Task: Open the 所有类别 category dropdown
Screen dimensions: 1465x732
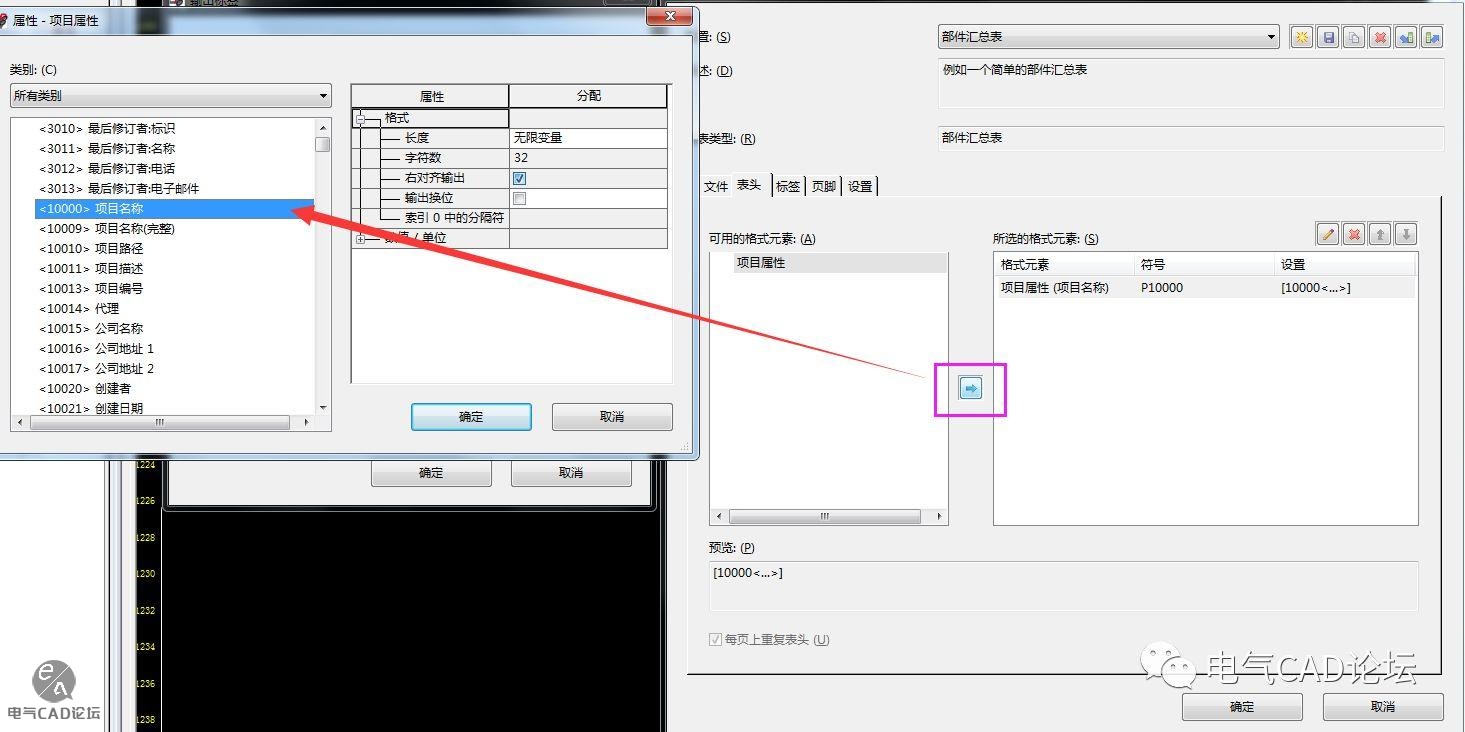Action: (x=170, y=96)
